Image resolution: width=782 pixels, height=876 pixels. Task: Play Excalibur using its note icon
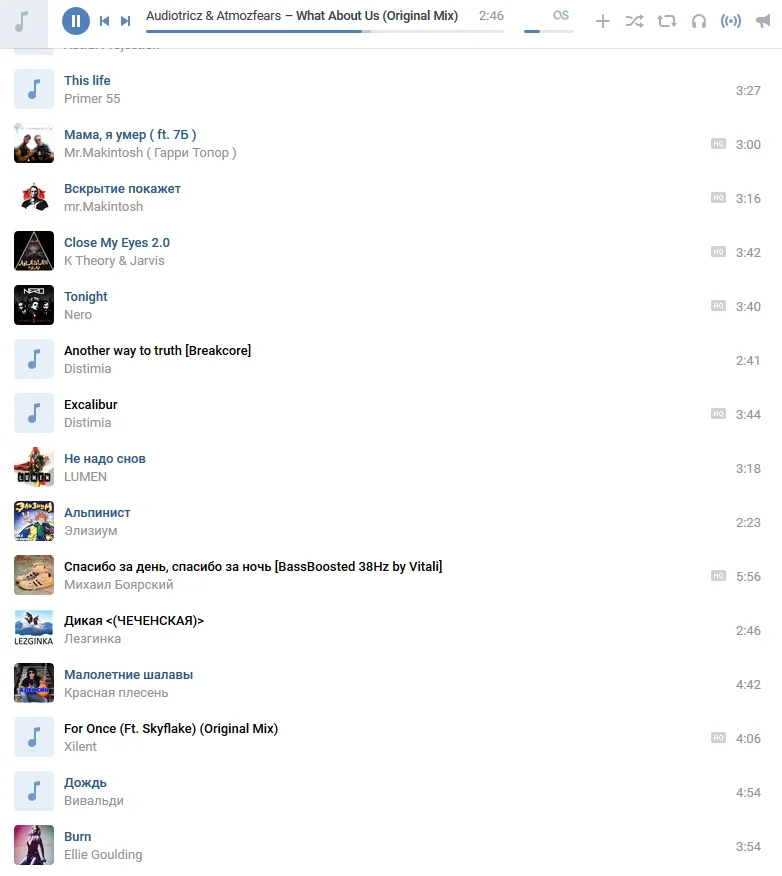coord(34,413)
